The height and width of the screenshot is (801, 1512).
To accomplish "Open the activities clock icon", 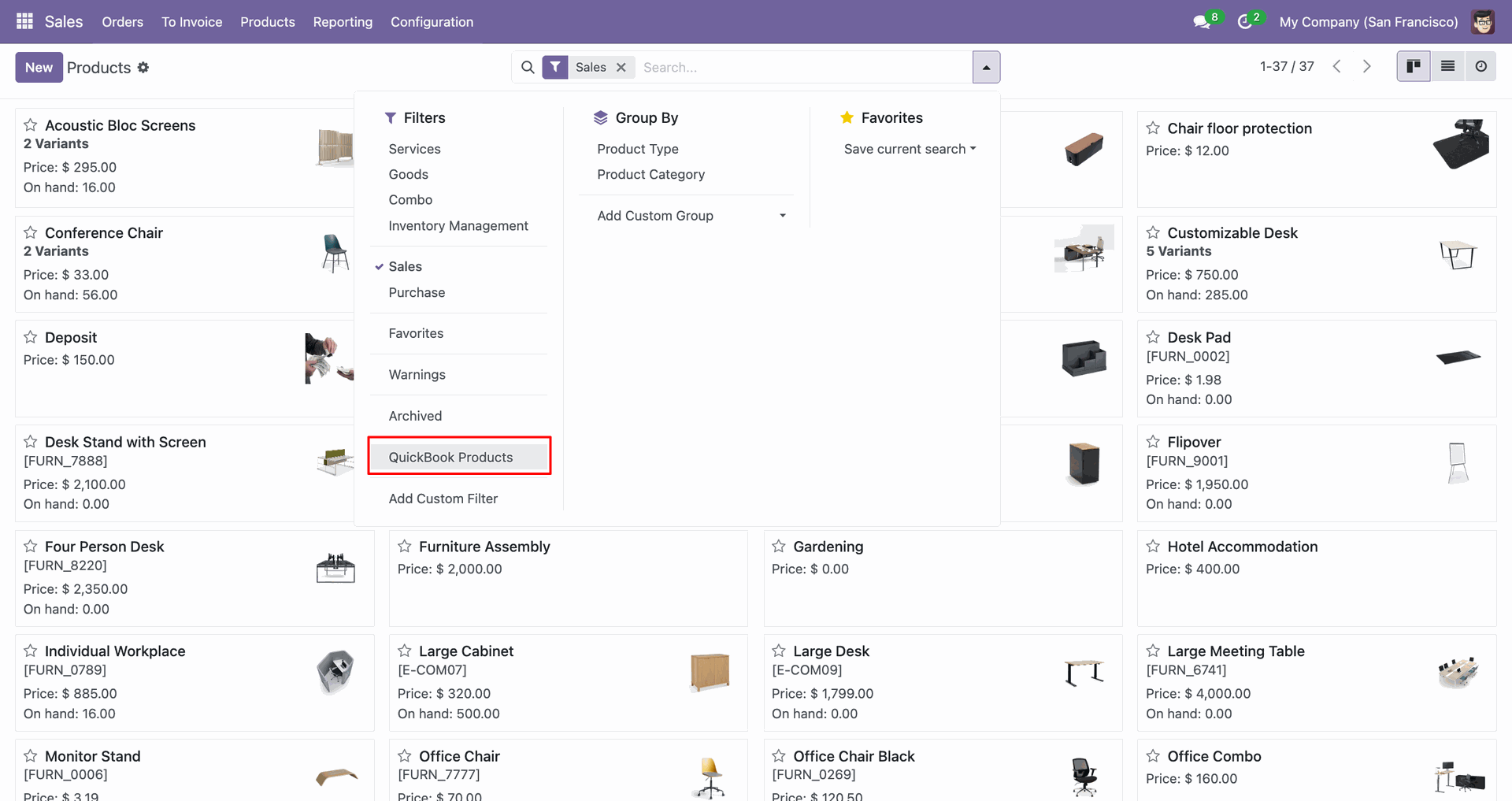I will coord(1244,22).
